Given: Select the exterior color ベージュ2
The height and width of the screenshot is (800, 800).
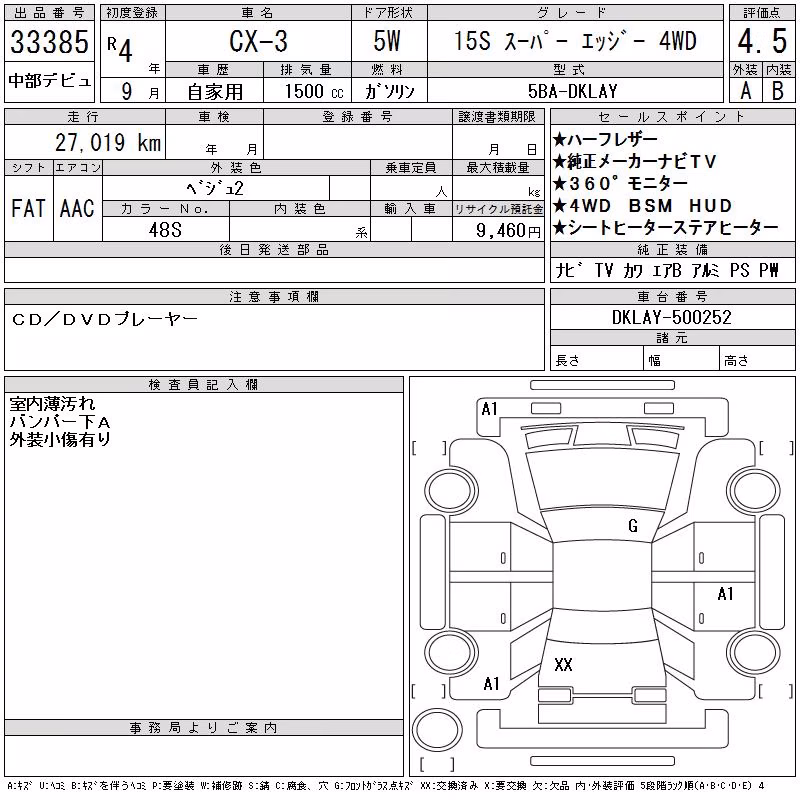Looking at the screenshot, I should (215, 188).
